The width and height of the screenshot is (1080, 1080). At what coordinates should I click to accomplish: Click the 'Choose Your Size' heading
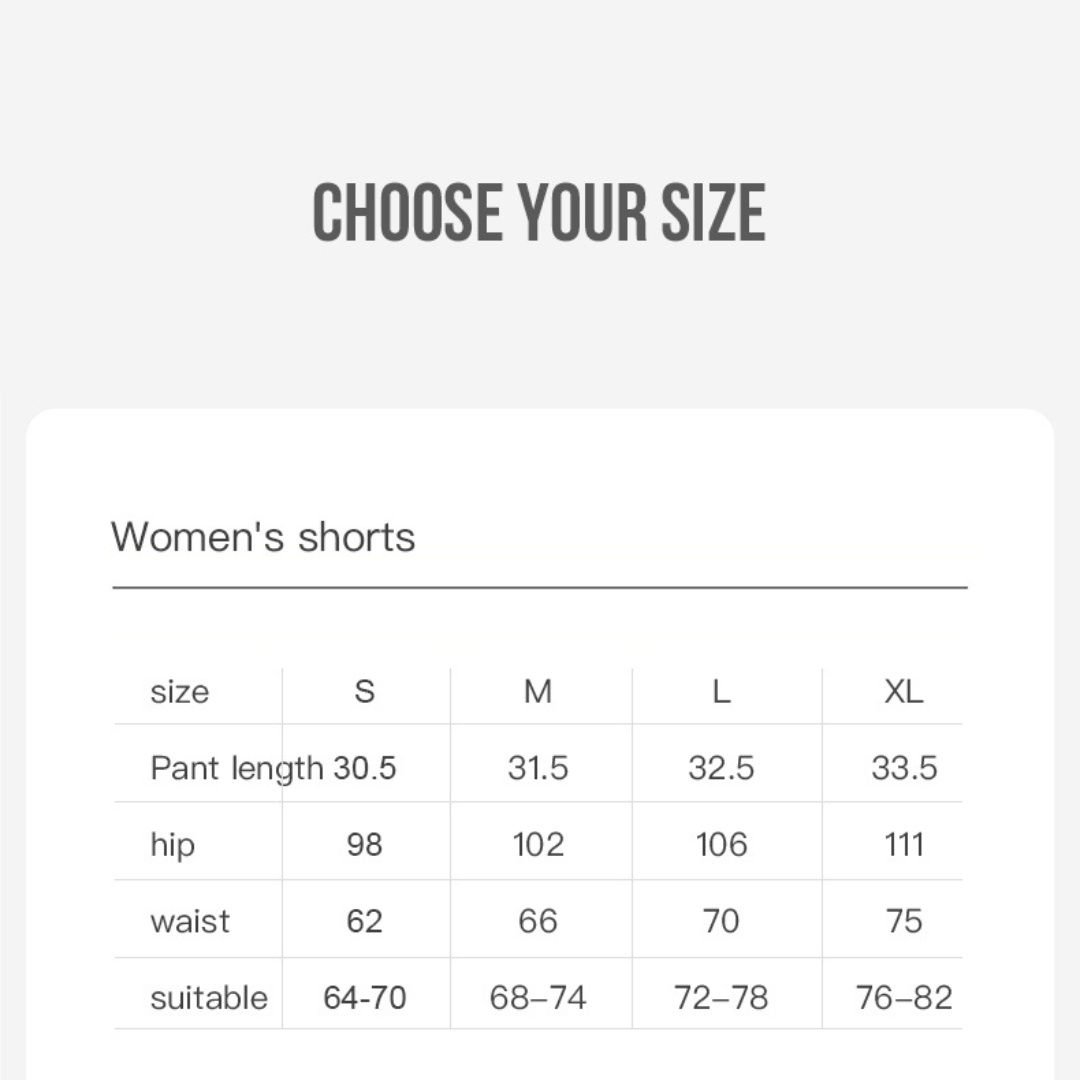[x=539, y=212]
